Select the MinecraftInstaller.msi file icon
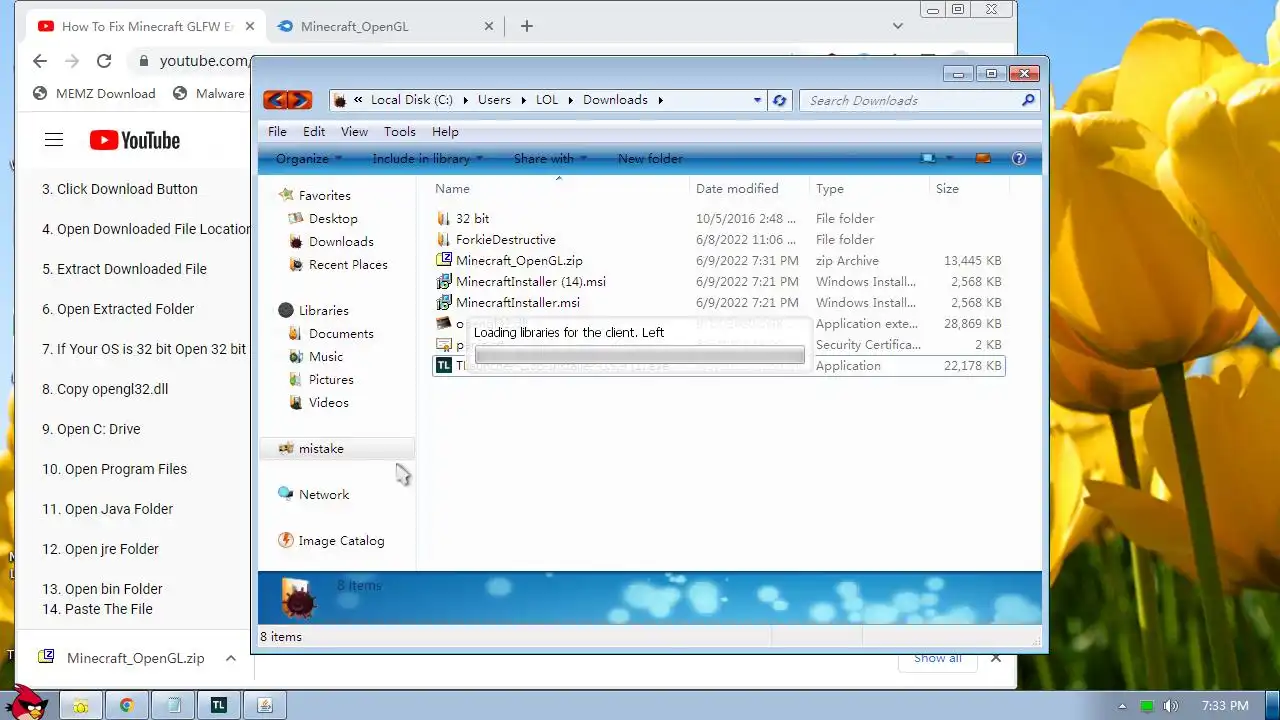Screen dimensions: 1280x720 coord(445,302)
